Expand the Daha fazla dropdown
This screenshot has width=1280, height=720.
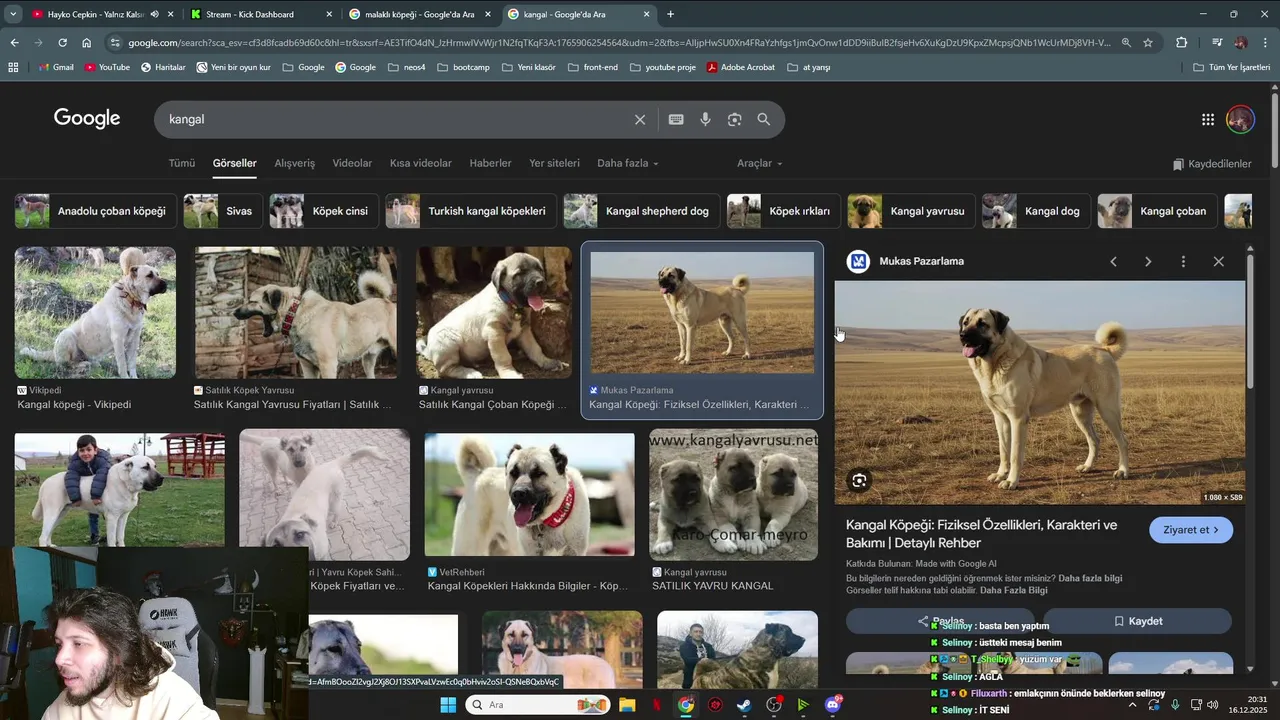(627, 163)
